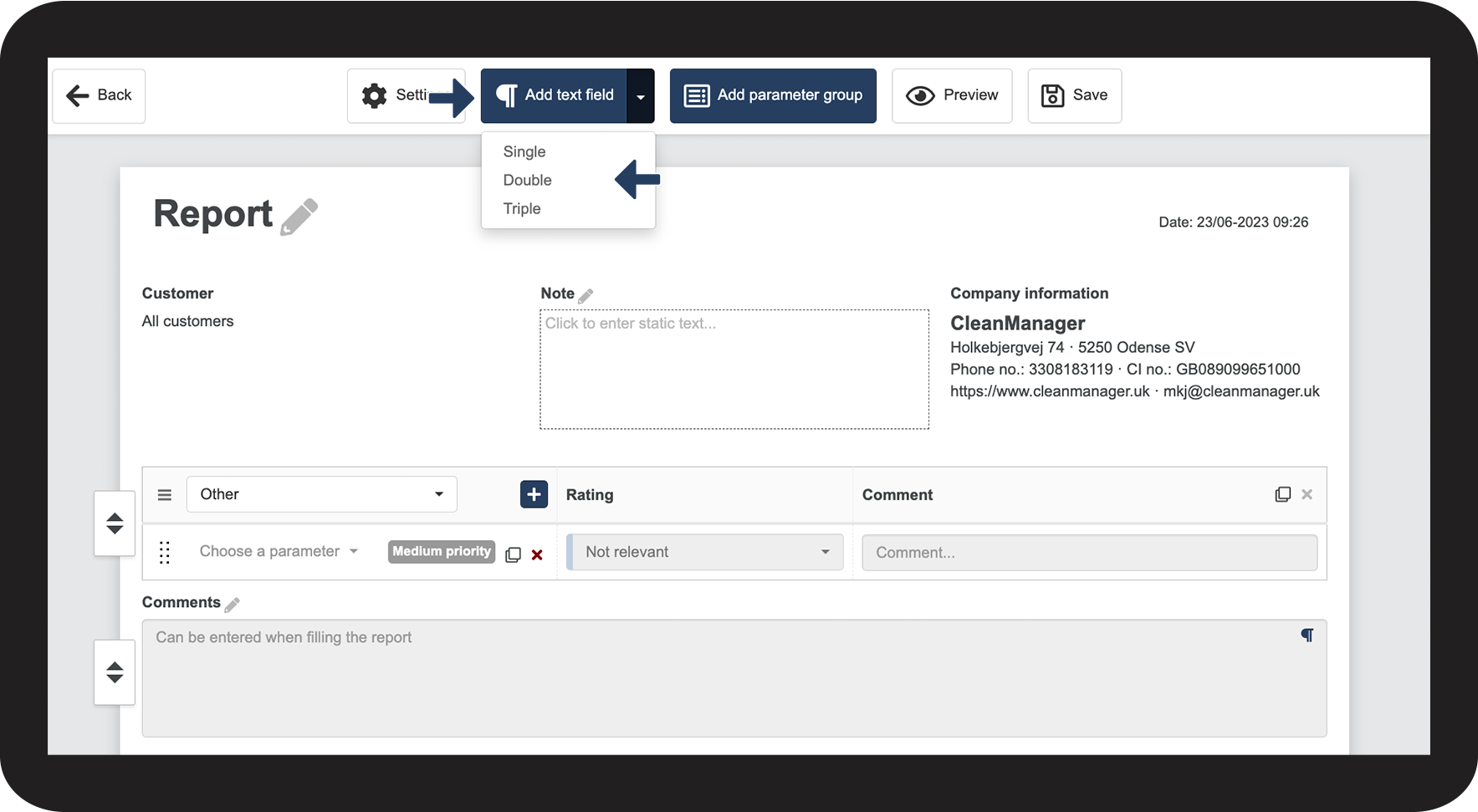
Task: Duplicate the parameter row copy icon
Action: tap(514, 554)
